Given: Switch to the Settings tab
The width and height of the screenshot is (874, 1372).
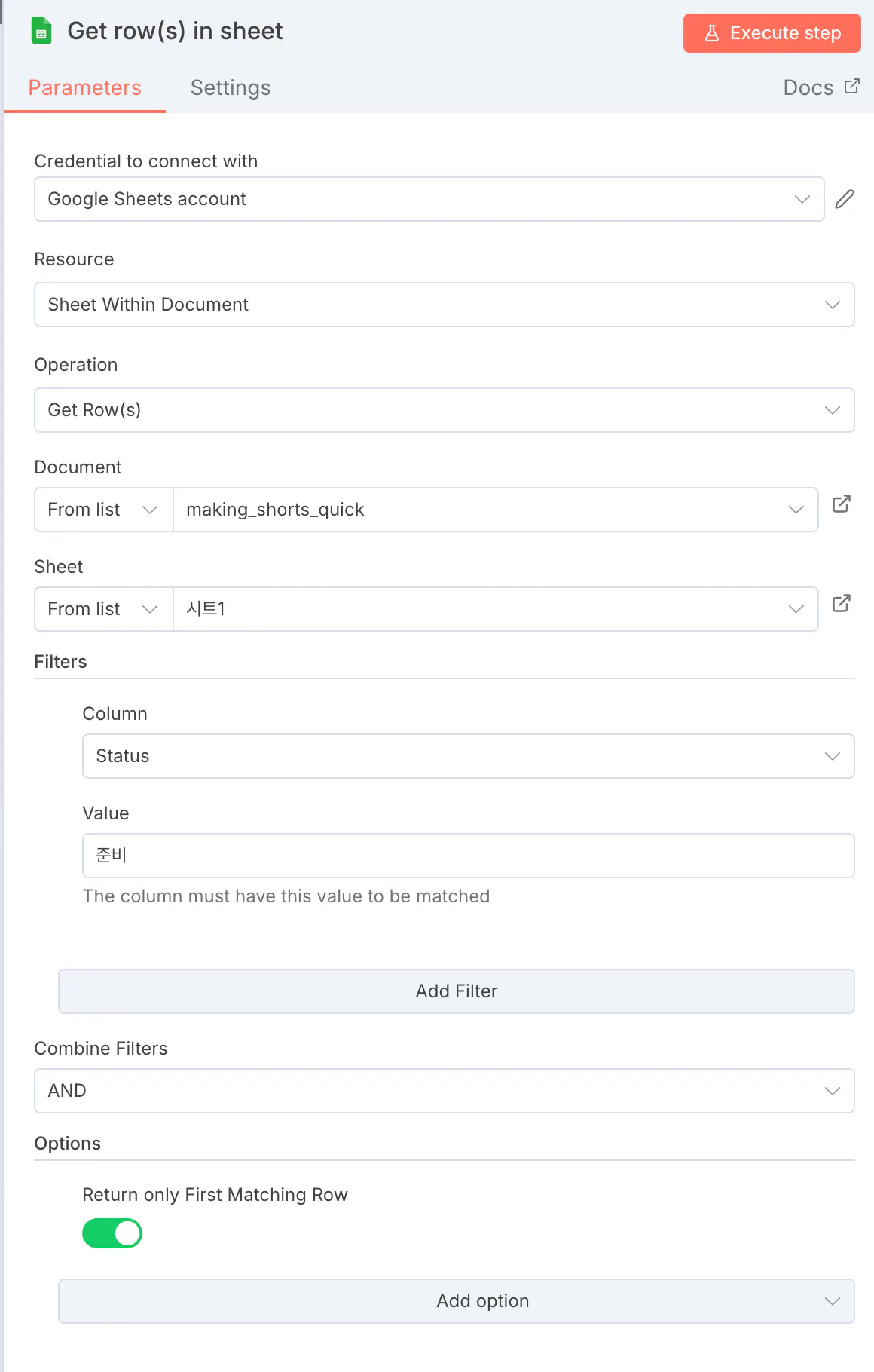Looking at the screenshot, I should (231, 88).
